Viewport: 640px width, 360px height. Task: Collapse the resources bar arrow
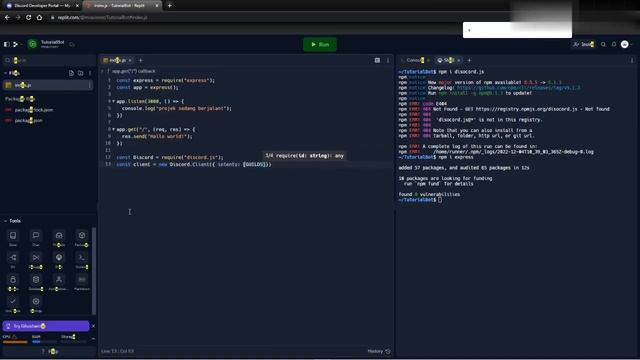click(x=93, y=338)
